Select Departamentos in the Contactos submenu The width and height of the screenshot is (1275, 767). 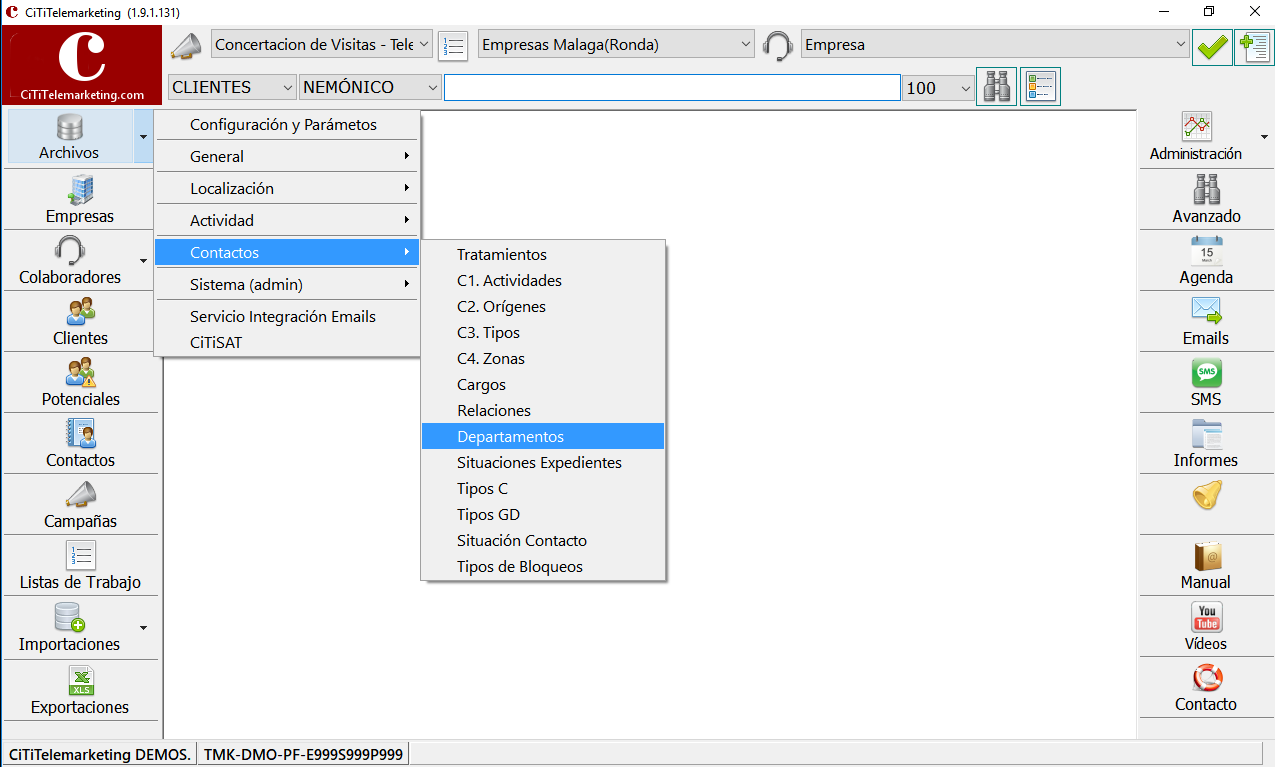(543, 436)
